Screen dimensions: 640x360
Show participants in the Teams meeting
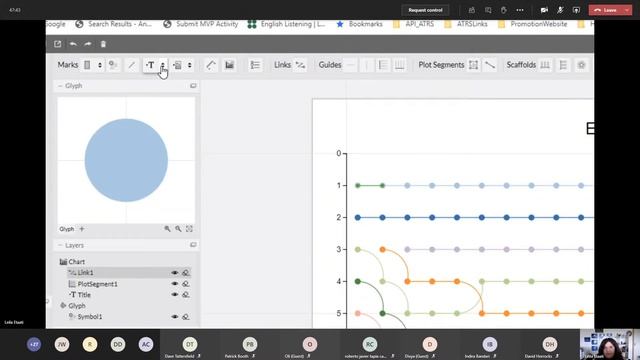[472, 10]
